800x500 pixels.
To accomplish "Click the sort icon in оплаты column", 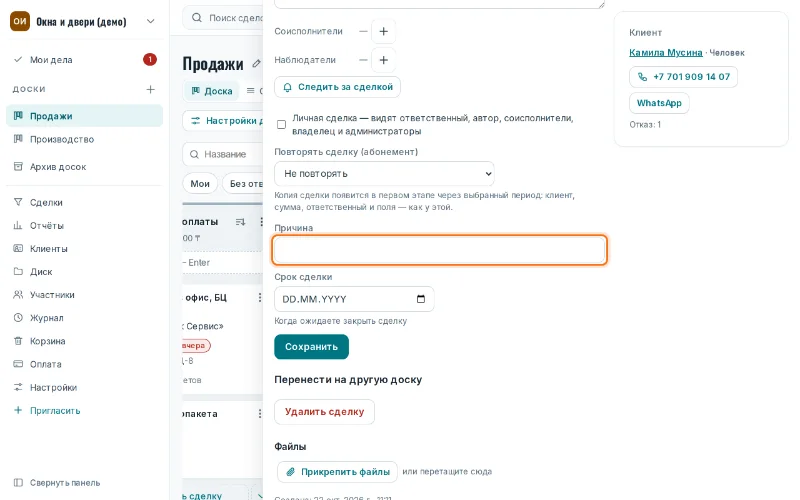I will click(x=240, y=222).
